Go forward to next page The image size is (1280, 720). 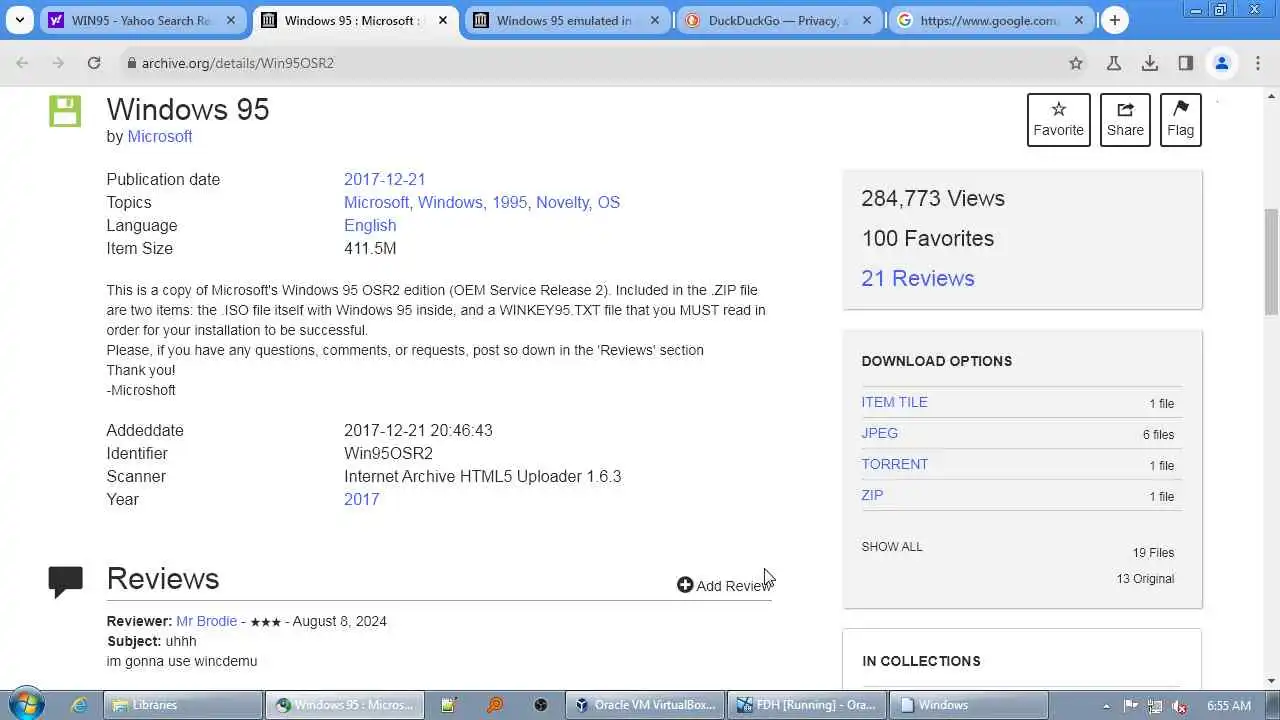58,63
